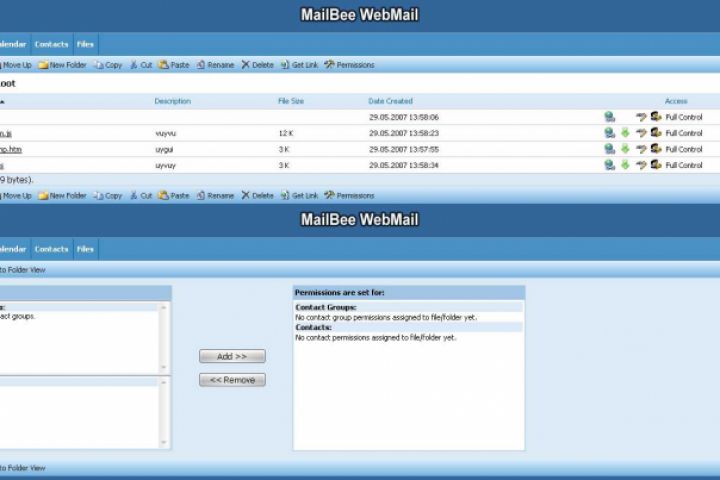Click the user-key icon in the 13:58:23 row

tap(656, 133)
